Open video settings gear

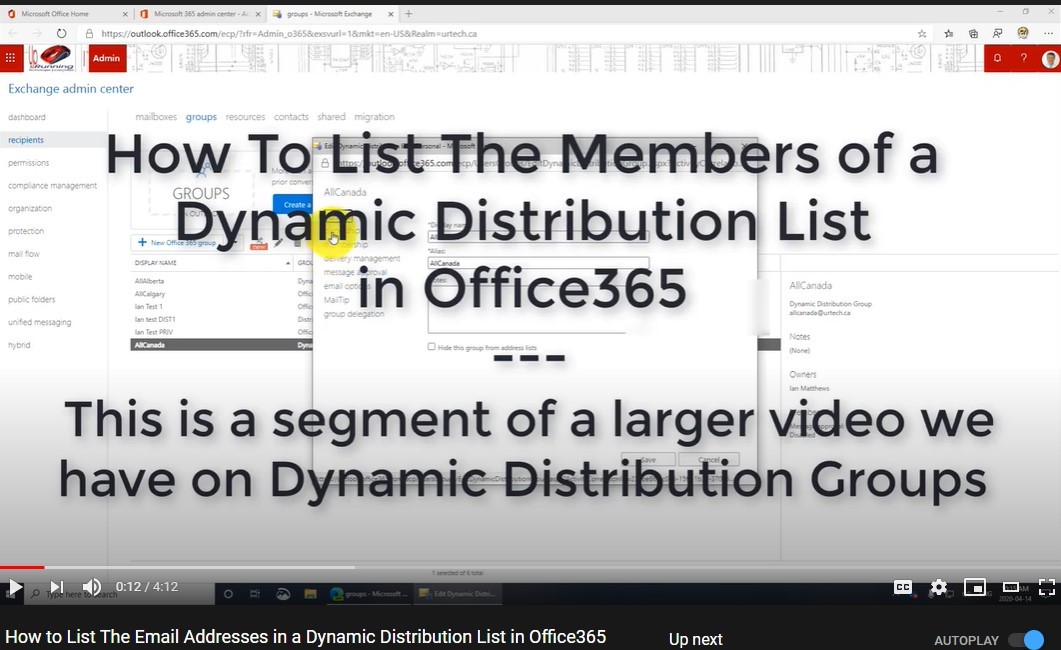[938, 587]
